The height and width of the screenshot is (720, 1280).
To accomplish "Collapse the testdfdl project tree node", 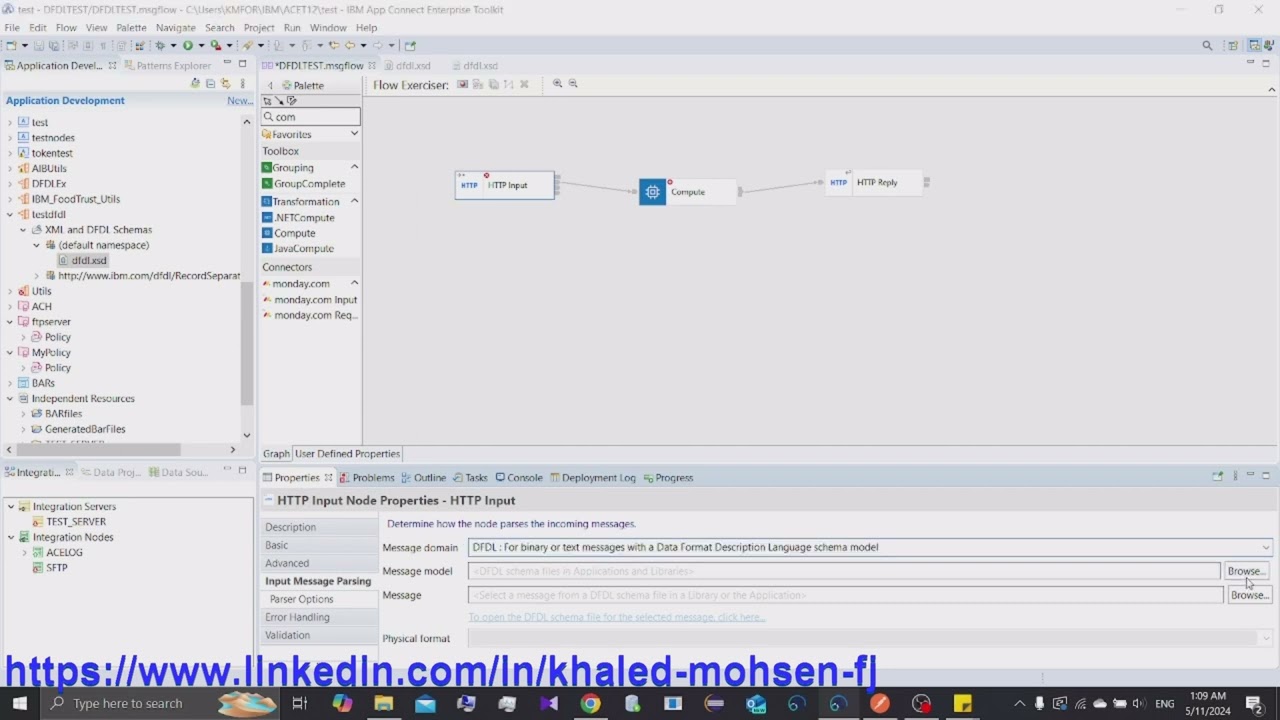I will click(10, 214).
